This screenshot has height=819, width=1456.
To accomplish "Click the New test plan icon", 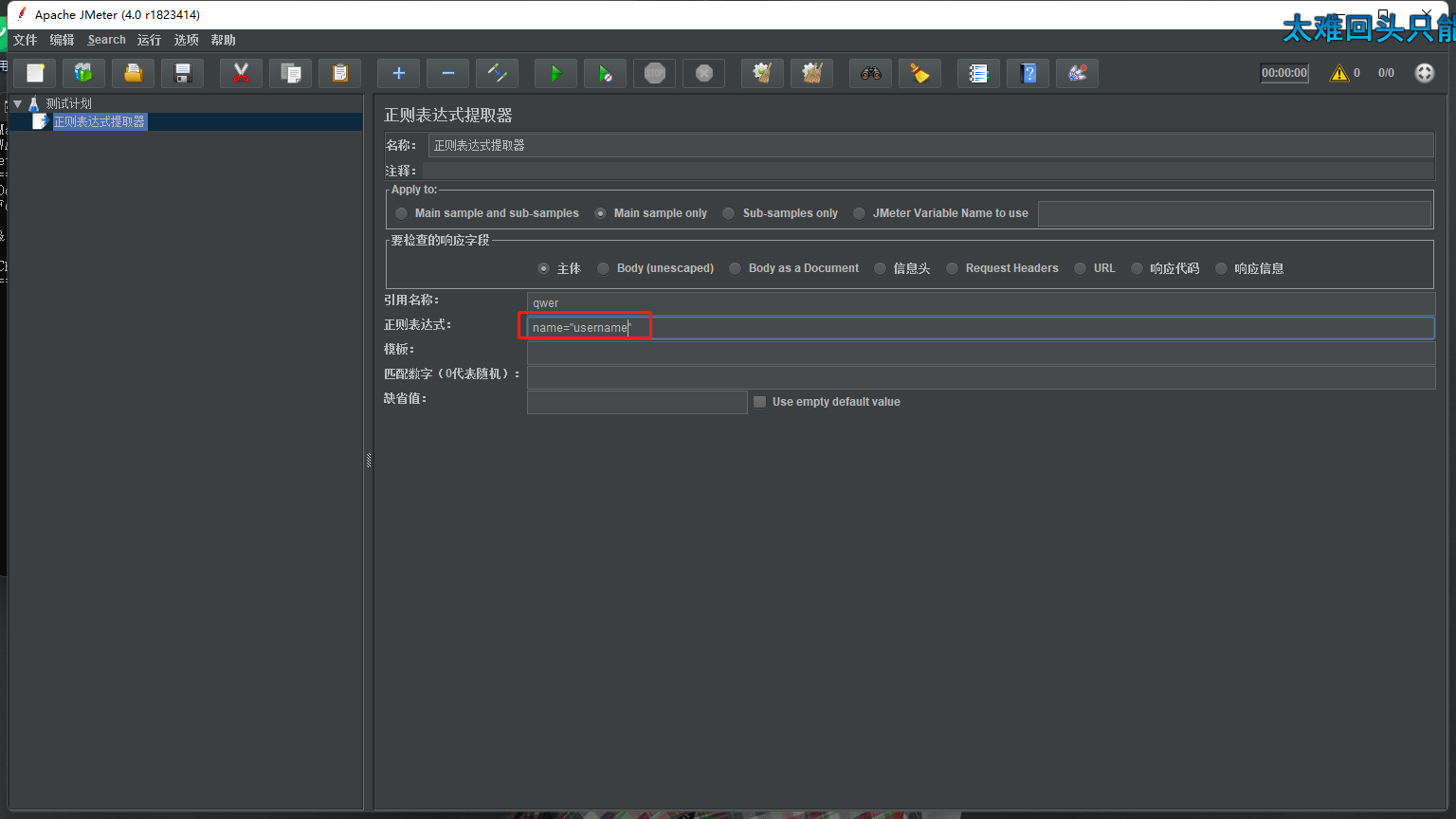I will point(35,73).
